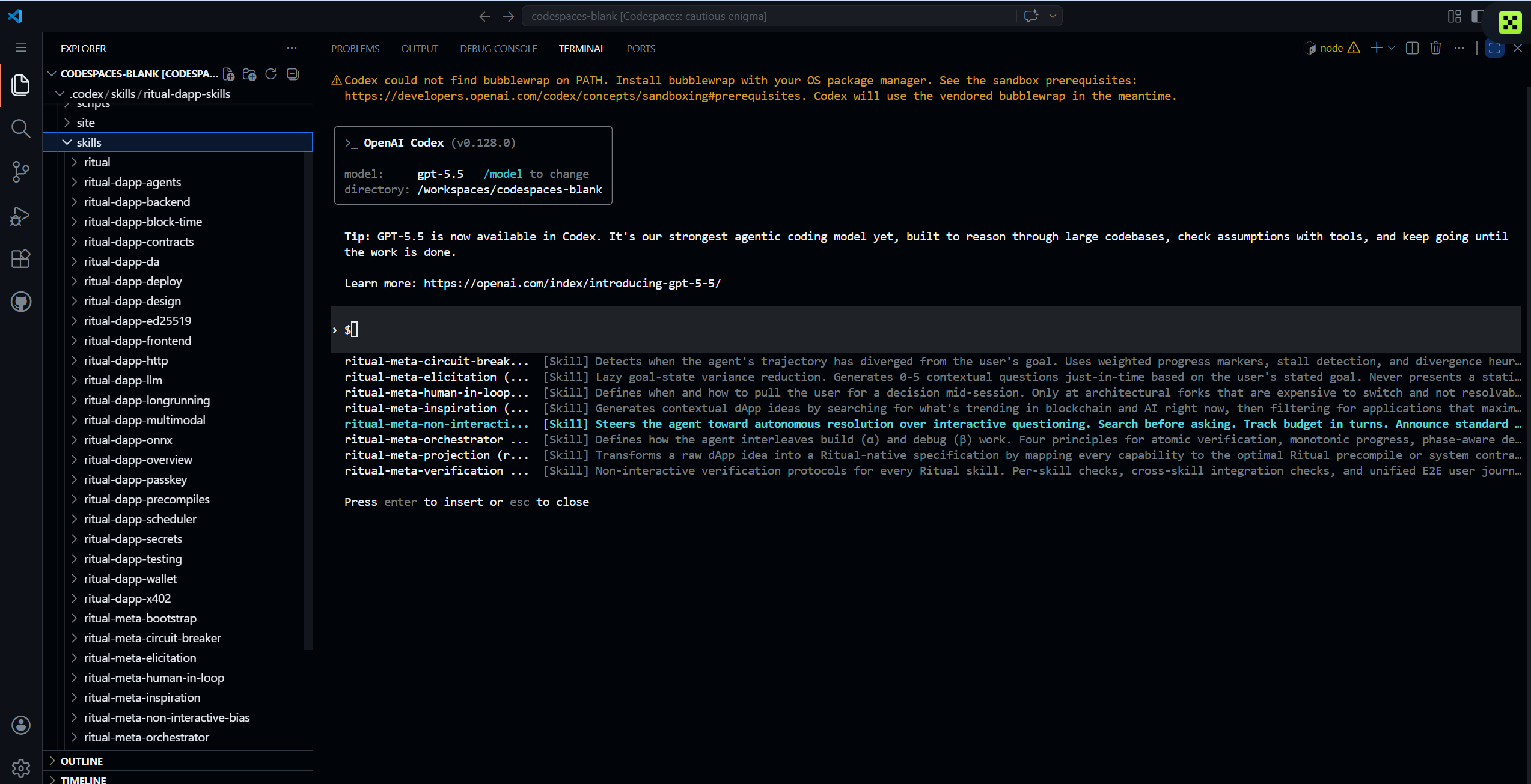Viewport: 1531px width, 784px height.
Task: Toggle maximized panel size
Action: click(1494, 48)
